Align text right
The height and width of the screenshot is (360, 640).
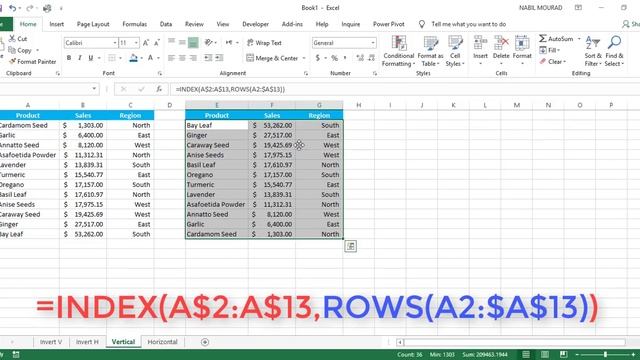coord(193,58)
